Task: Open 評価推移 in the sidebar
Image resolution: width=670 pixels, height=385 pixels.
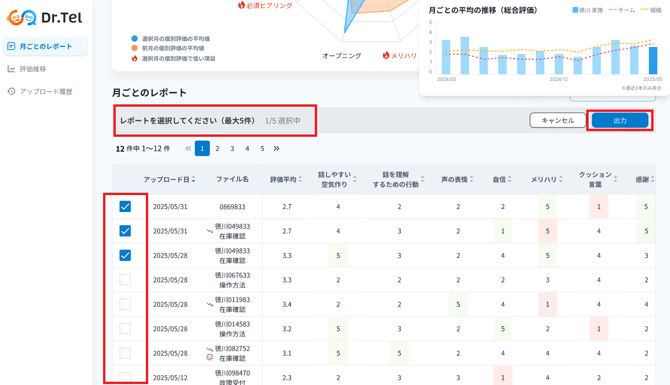Action: [27, 69]
